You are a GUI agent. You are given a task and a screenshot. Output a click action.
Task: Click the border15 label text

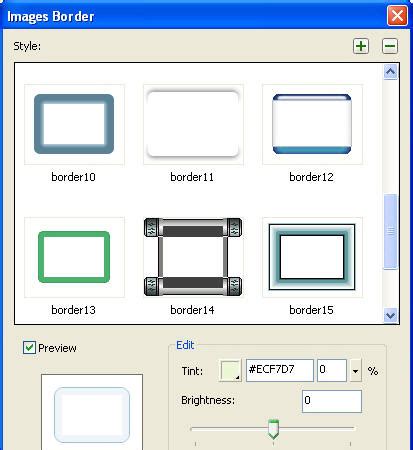[311, 310]
